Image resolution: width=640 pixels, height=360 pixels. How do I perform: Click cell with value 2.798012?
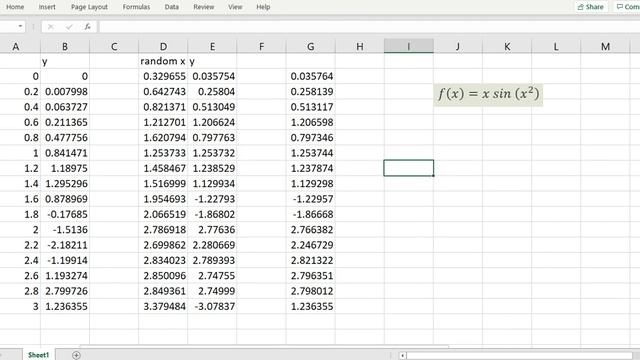[311, 291]
